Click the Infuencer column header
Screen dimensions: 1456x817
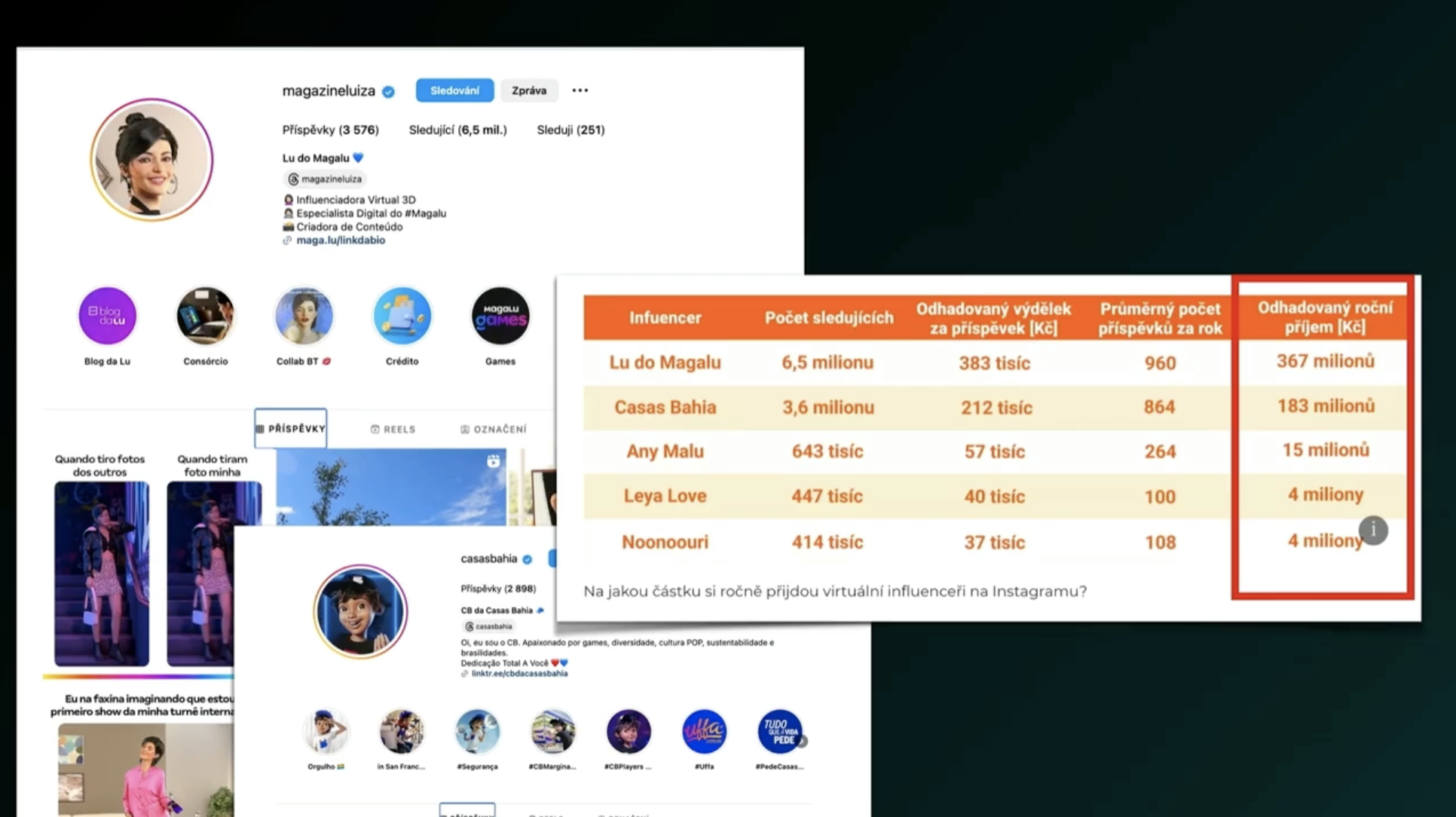(x=665, y=317)
